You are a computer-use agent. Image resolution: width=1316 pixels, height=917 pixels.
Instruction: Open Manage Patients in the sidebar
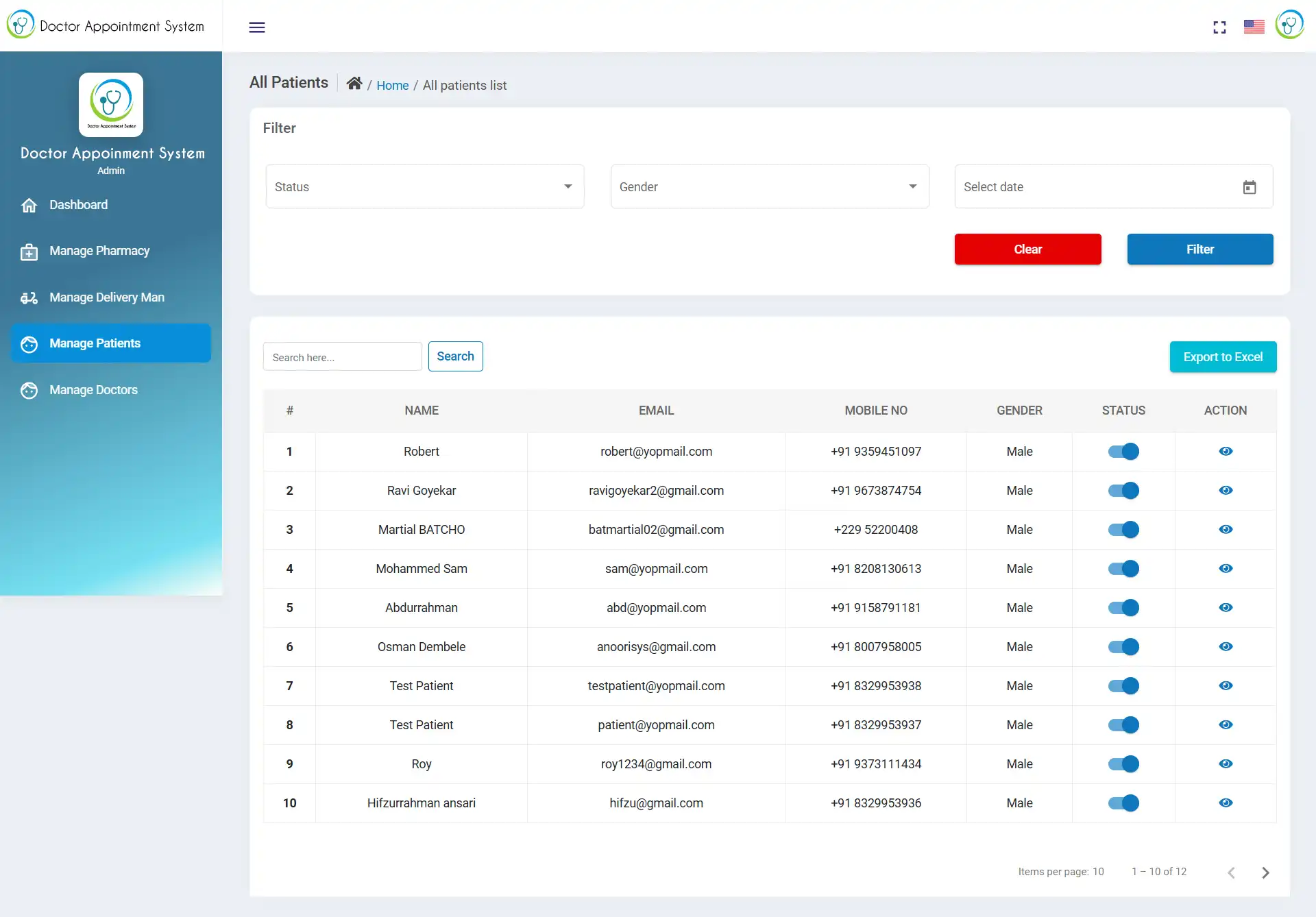111,343
